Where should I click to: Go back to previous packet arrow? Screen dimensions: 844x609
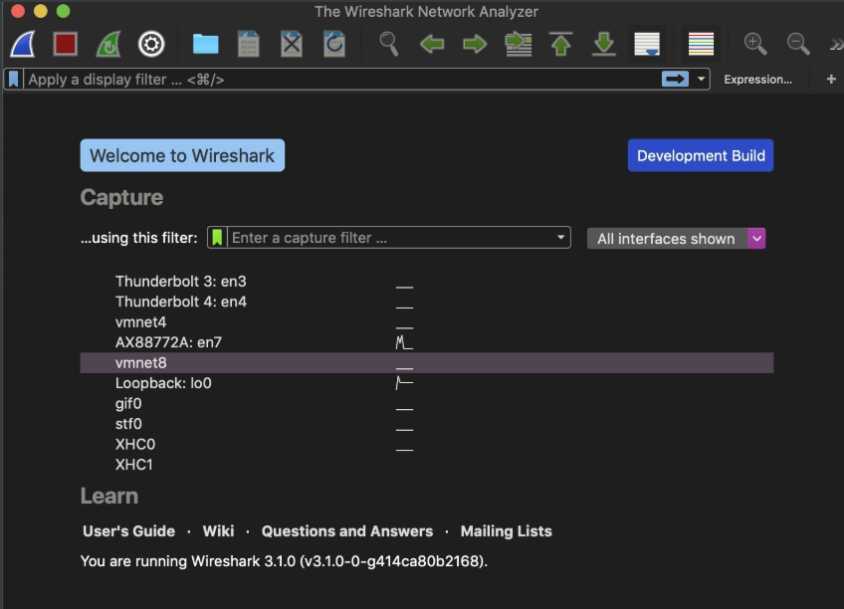[x=432, y=44]
